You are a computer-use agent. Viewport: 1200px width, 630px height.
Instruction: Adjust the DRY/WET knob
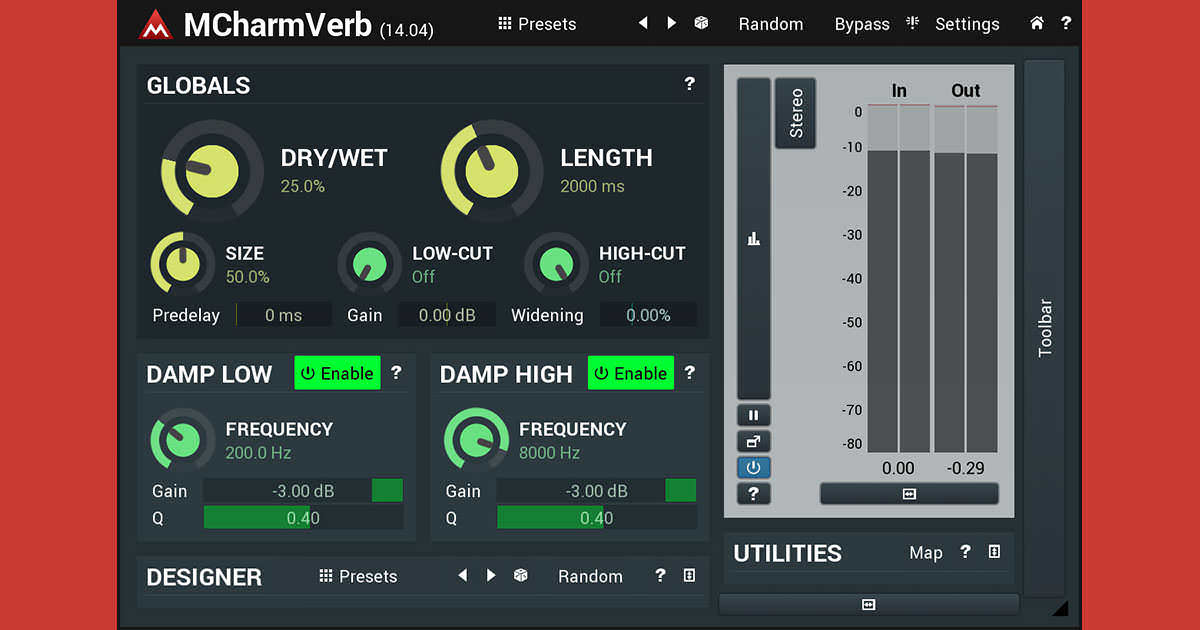point(211,171)
